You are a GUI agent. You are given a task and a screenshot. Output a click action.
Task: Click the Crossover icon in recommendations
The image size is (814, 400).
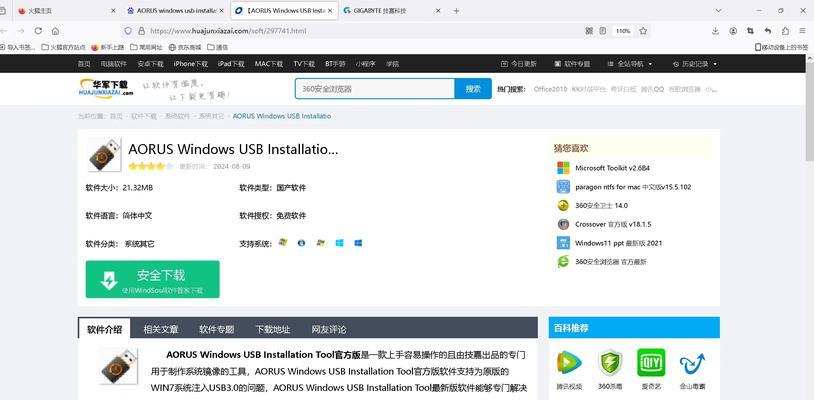coord(563,224)
